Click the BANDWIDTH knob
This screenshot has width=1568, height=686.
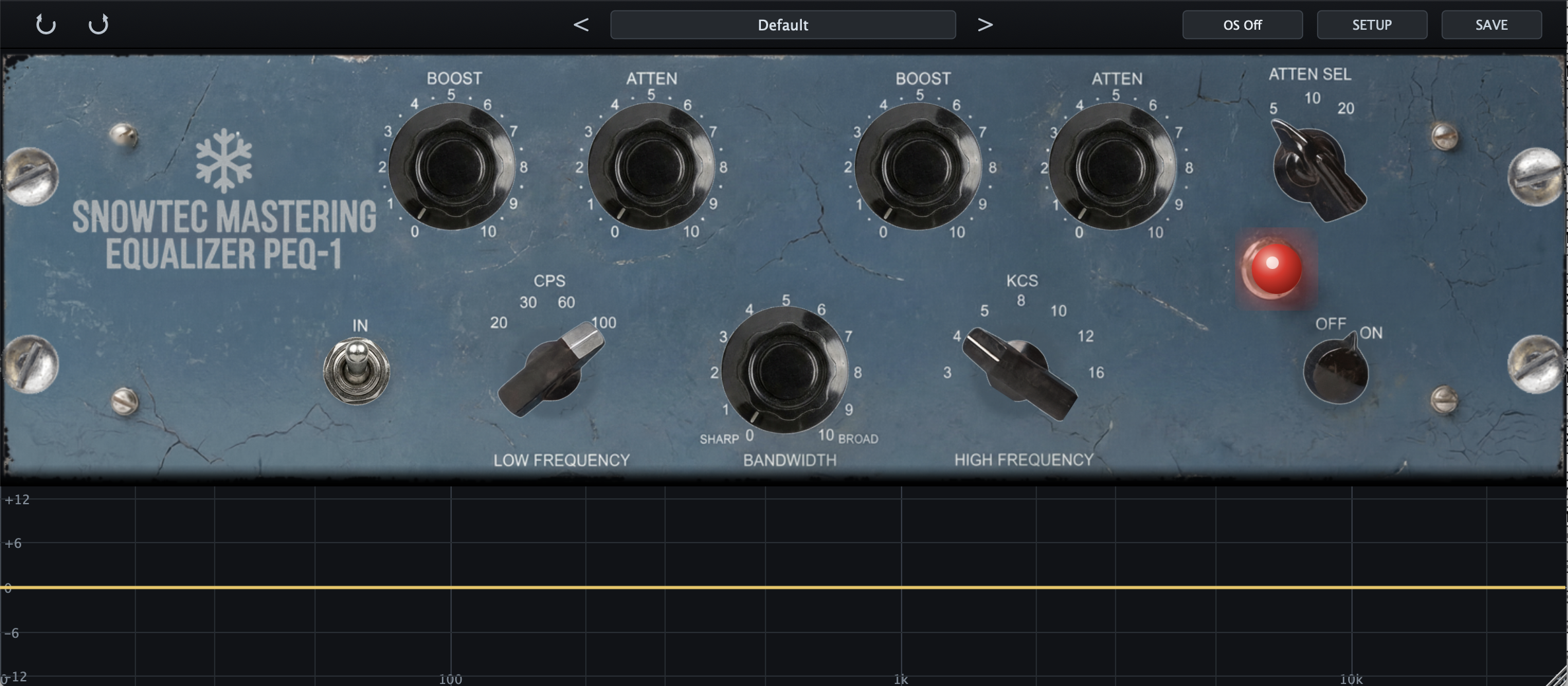click(x=785, y=370)
